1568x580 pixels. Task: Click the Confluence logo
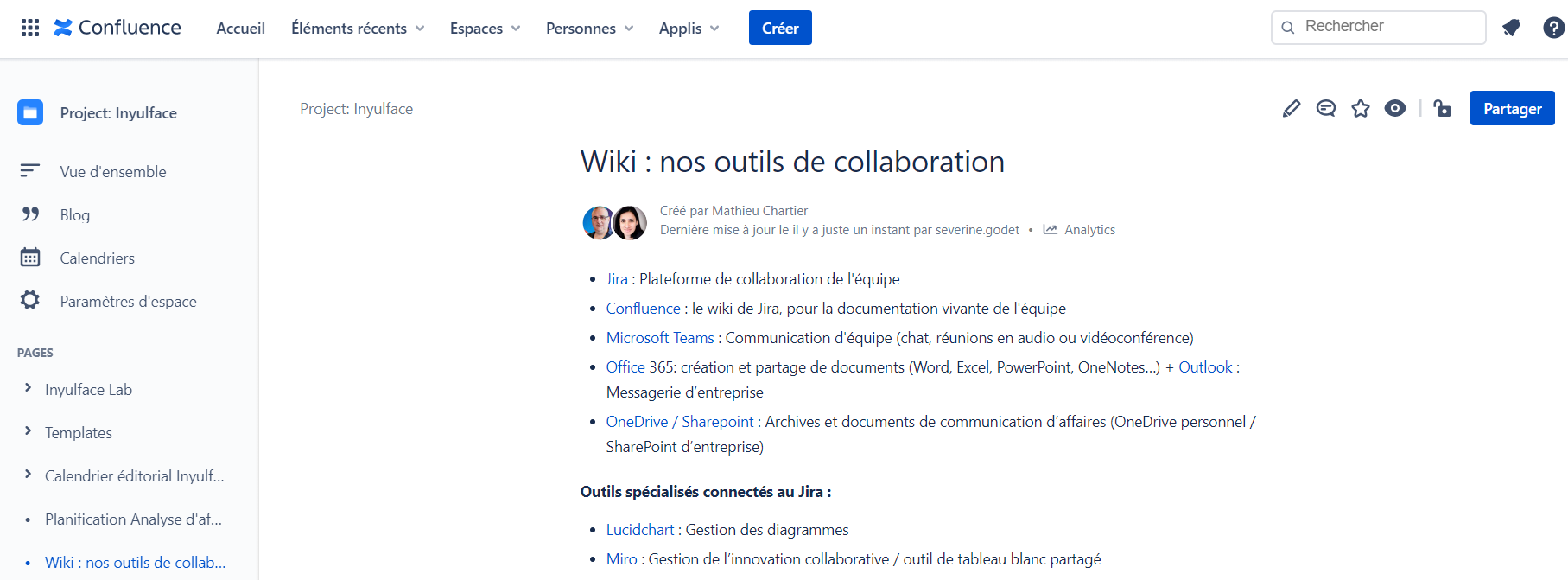coord(117,28)
